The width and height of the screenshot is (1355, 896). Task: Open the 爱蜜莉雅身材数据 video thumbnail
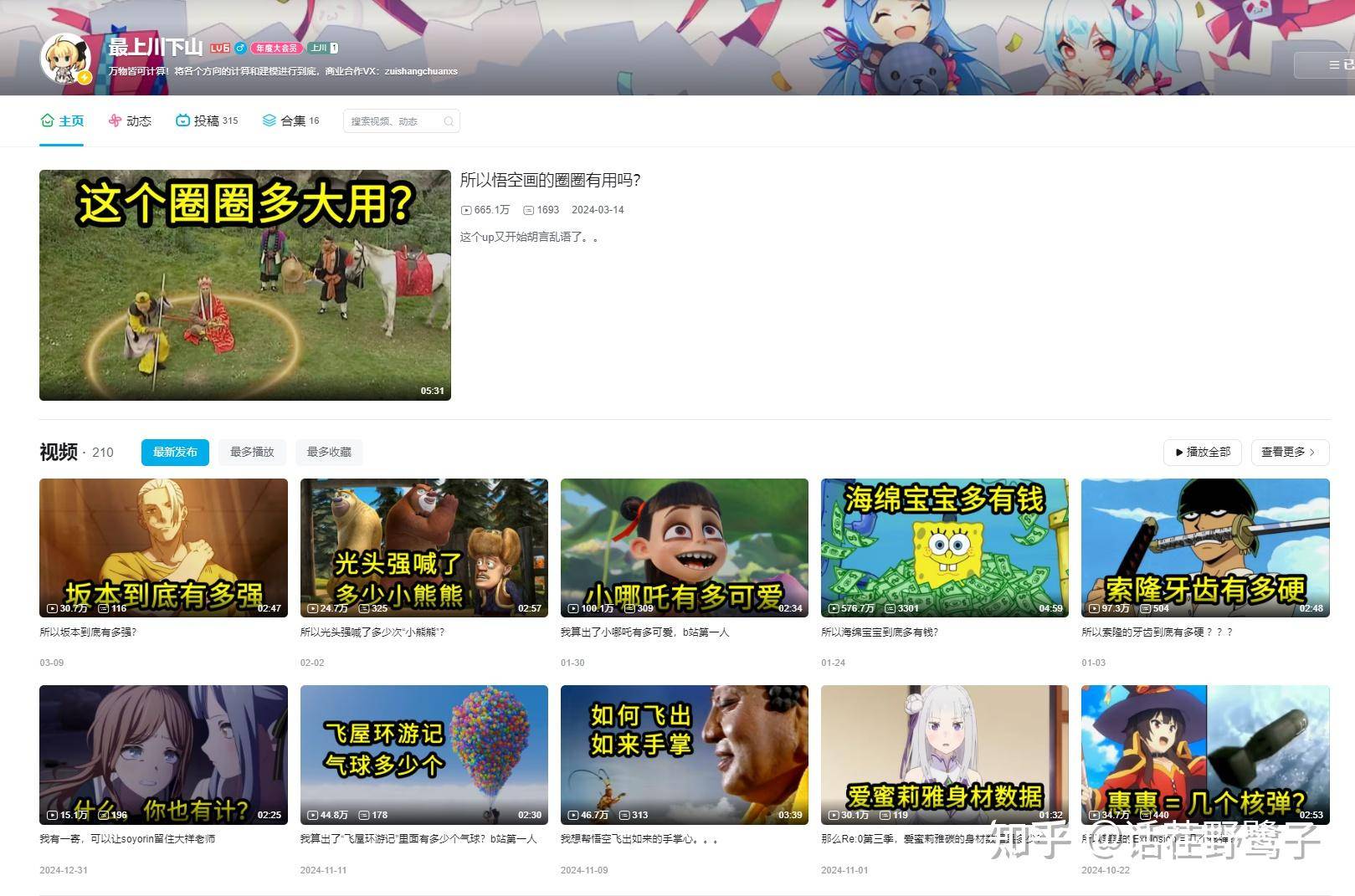click(x=945, y=755)
